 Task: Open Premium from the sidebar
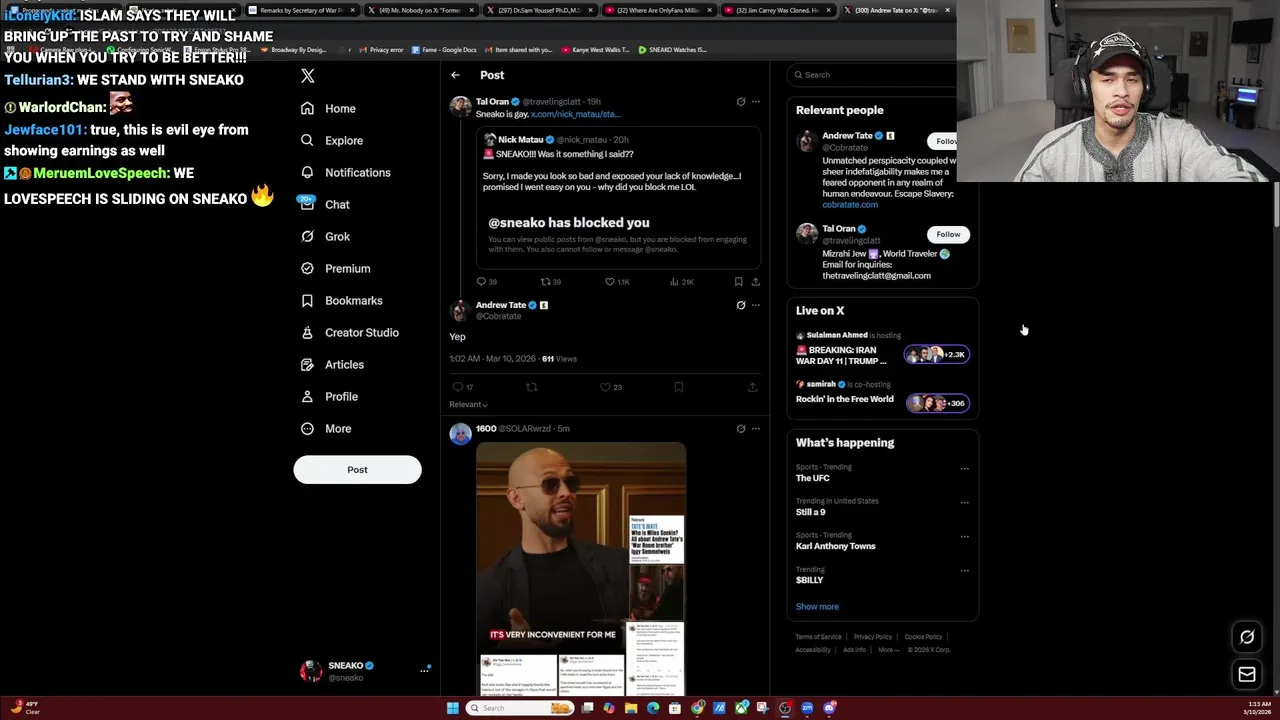[335, 268]
